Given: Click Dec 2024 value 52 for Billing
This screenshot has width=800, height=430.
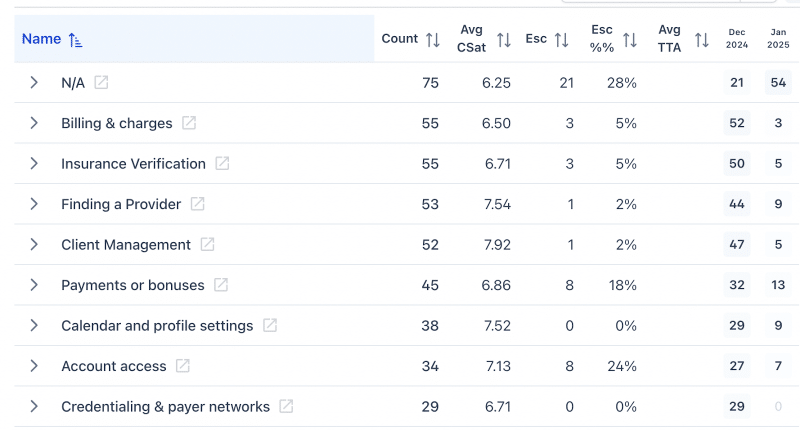Looking at the screenshot, I should click(737, 123).
